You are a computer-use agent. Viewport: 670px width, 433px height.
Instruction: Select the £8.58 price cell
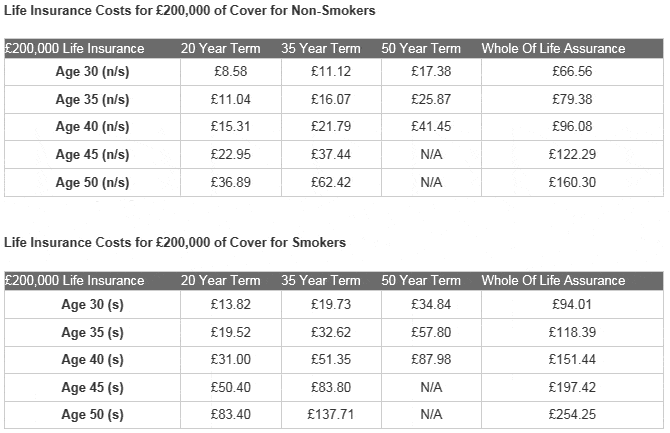click(231, 71)
